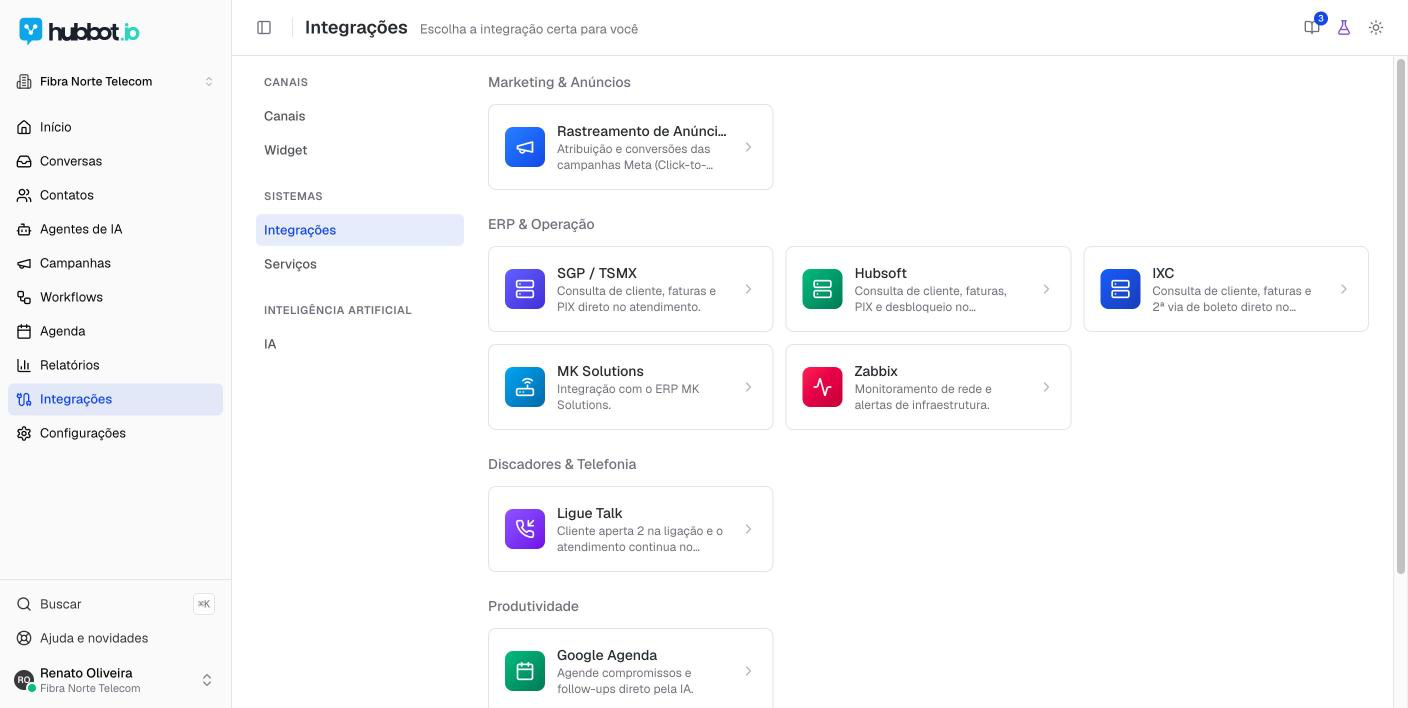Open Contatos from the sidebar

[x=115, y=195]
